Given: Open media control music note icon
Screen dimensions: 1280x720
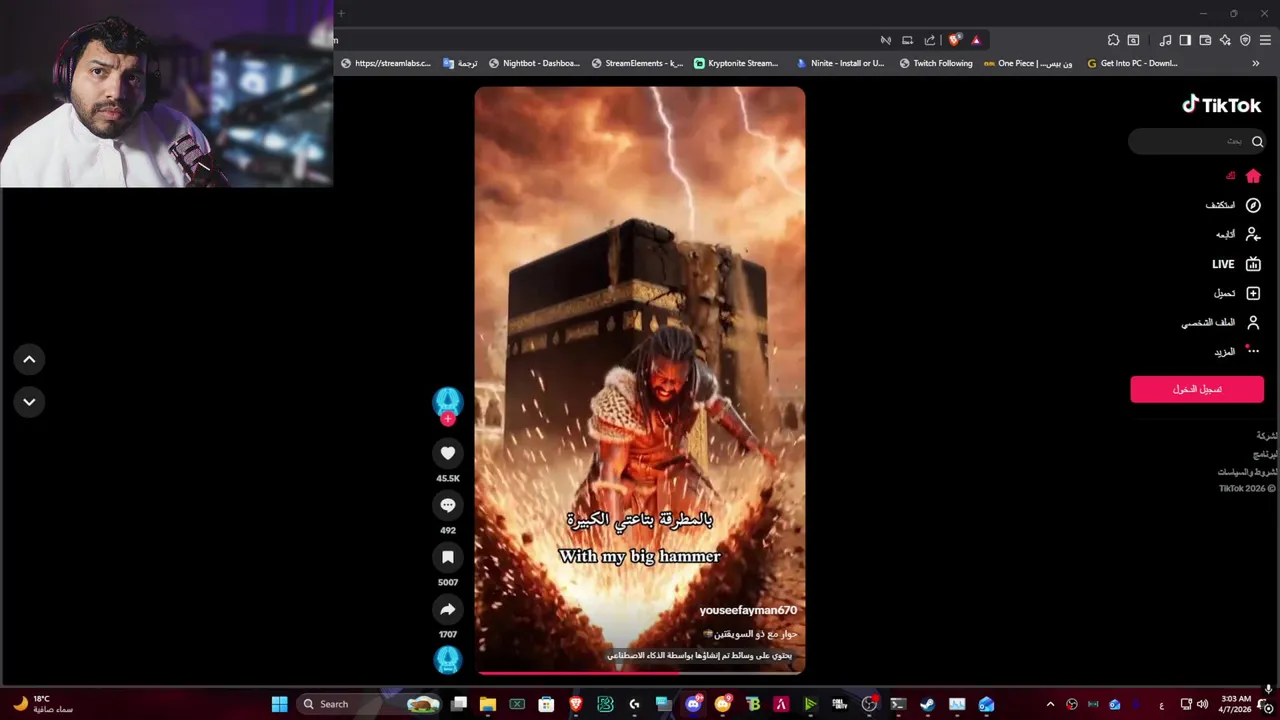Looking at the screenshot, I should click(1165, 40).
